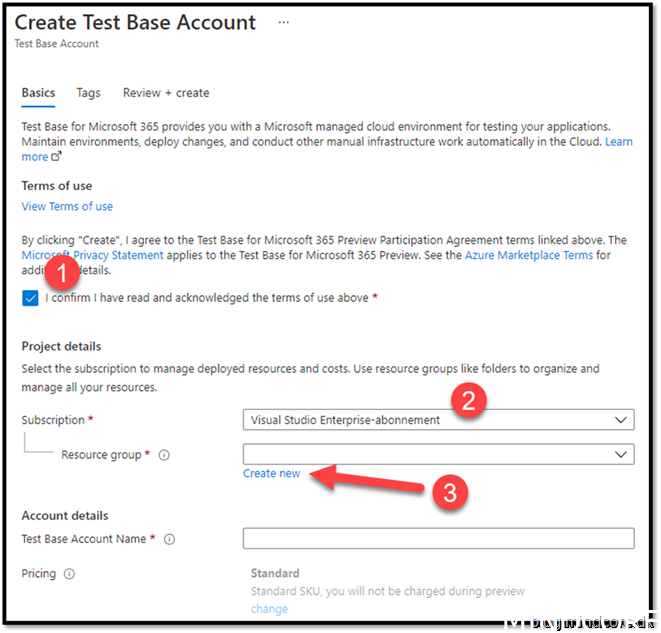This screenshot has height=633, width=661.
Task: Click the Test Base Account Name info icon
Action: 170,539
